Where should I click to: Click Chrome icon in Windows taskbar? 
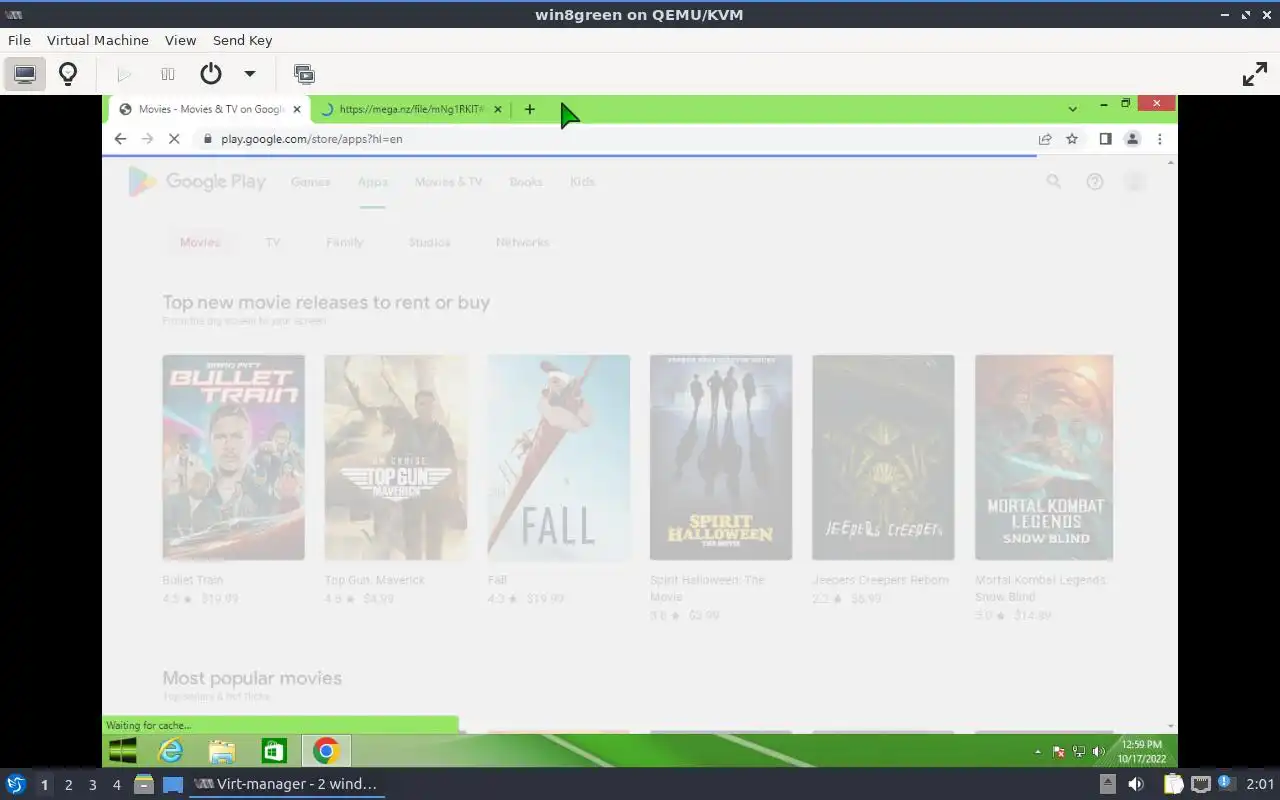(326, 751)
